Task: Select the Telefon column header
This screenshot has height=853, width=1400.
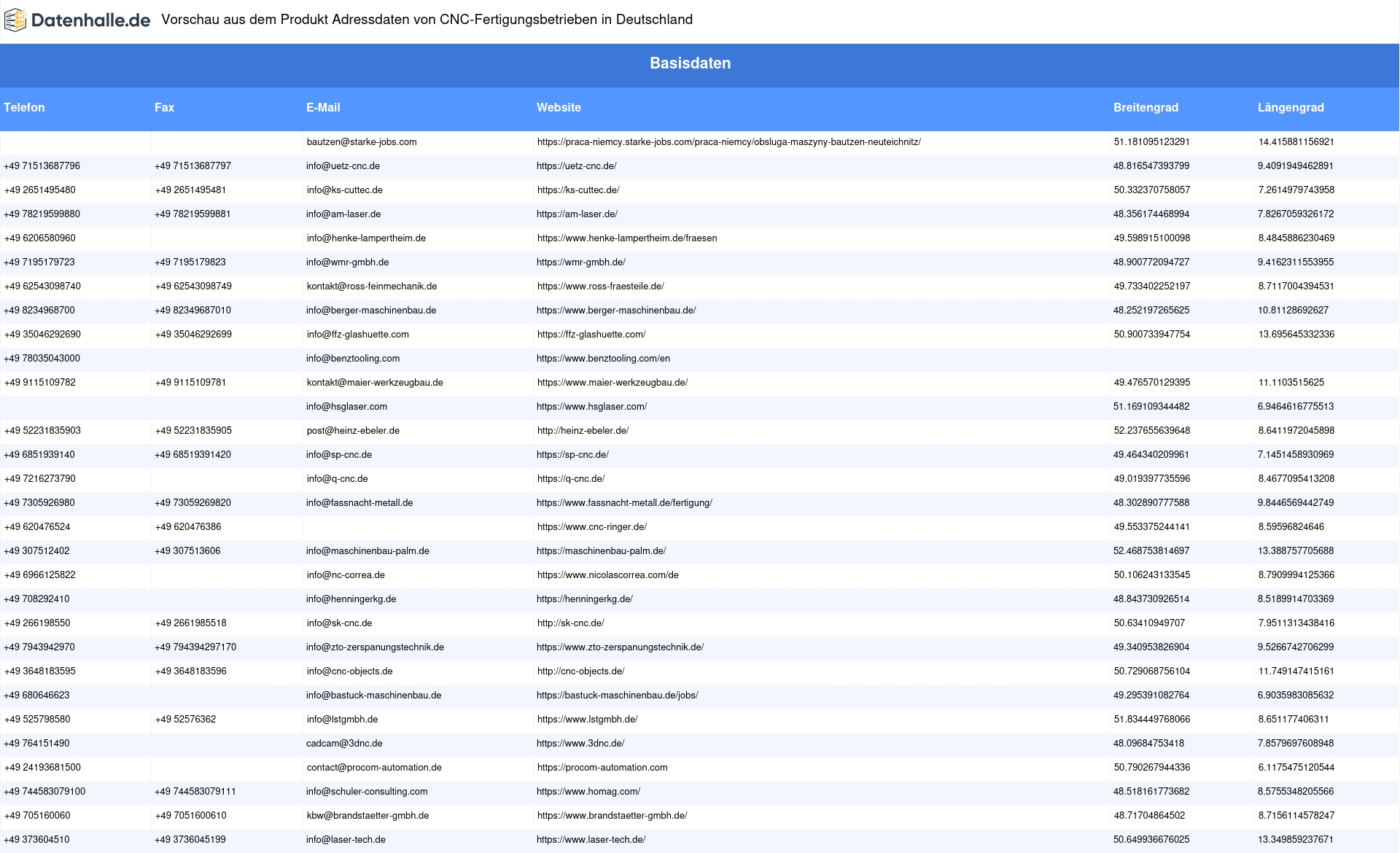Action: coord(24,107)
